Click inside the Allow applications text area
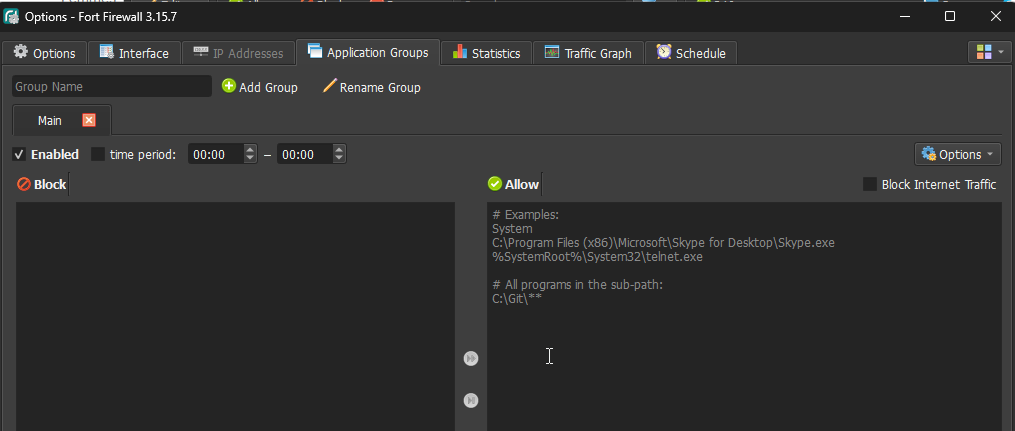 (744, 316)
